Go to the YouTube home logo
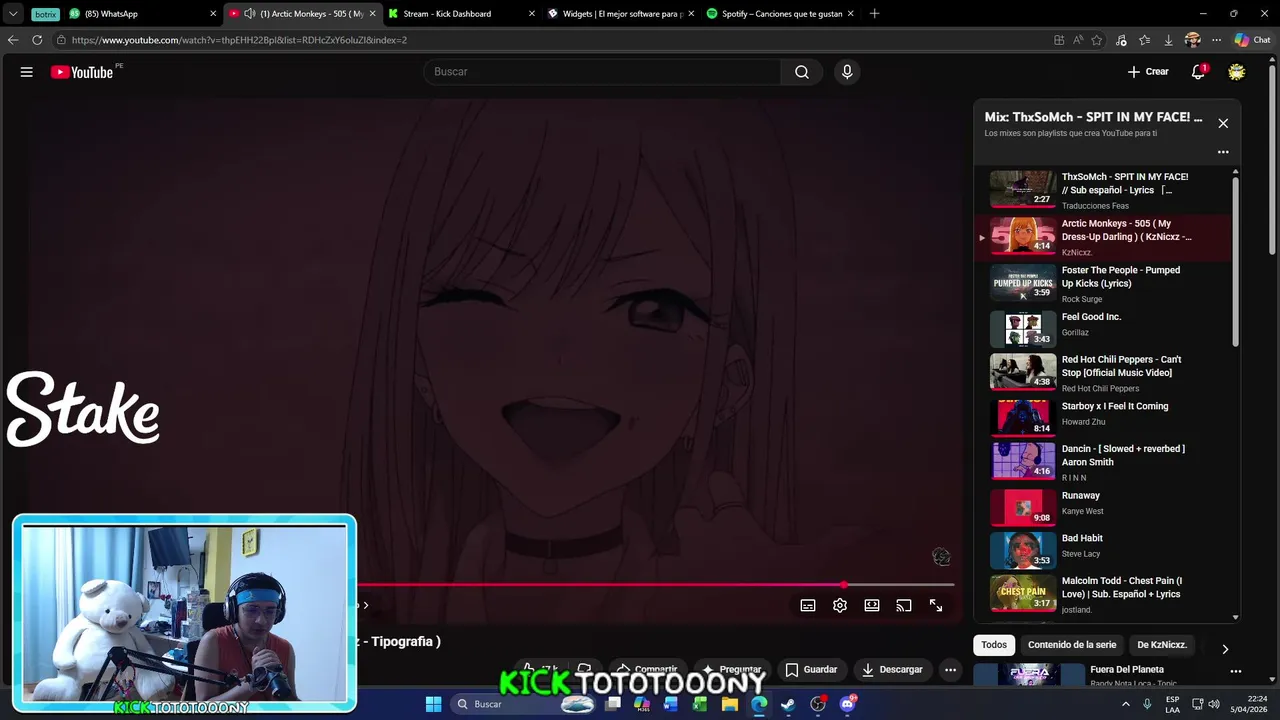The width and height of the screenshot is (1280, 720). tap(82, 72)
